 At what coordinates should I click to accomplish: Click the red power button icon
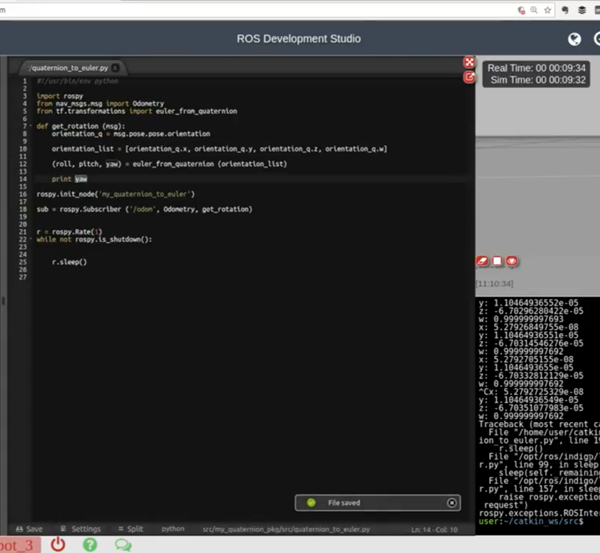(58, 544)
